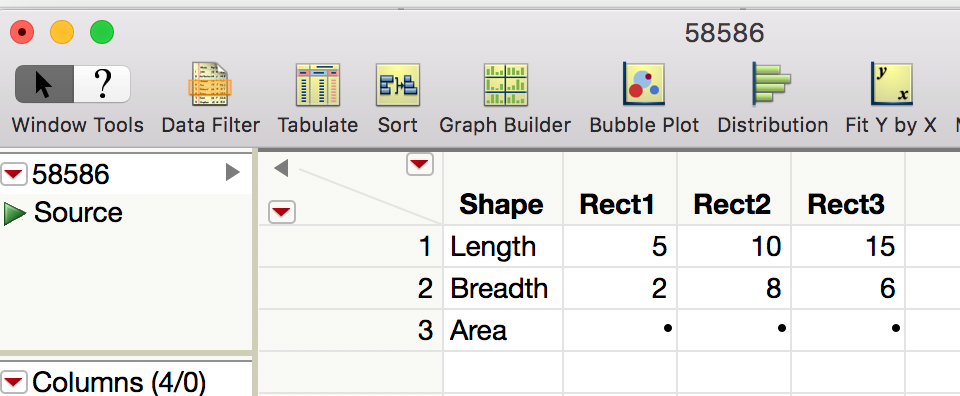Click the gray arrow beside the 58586 table name

(x=233, y=173)
